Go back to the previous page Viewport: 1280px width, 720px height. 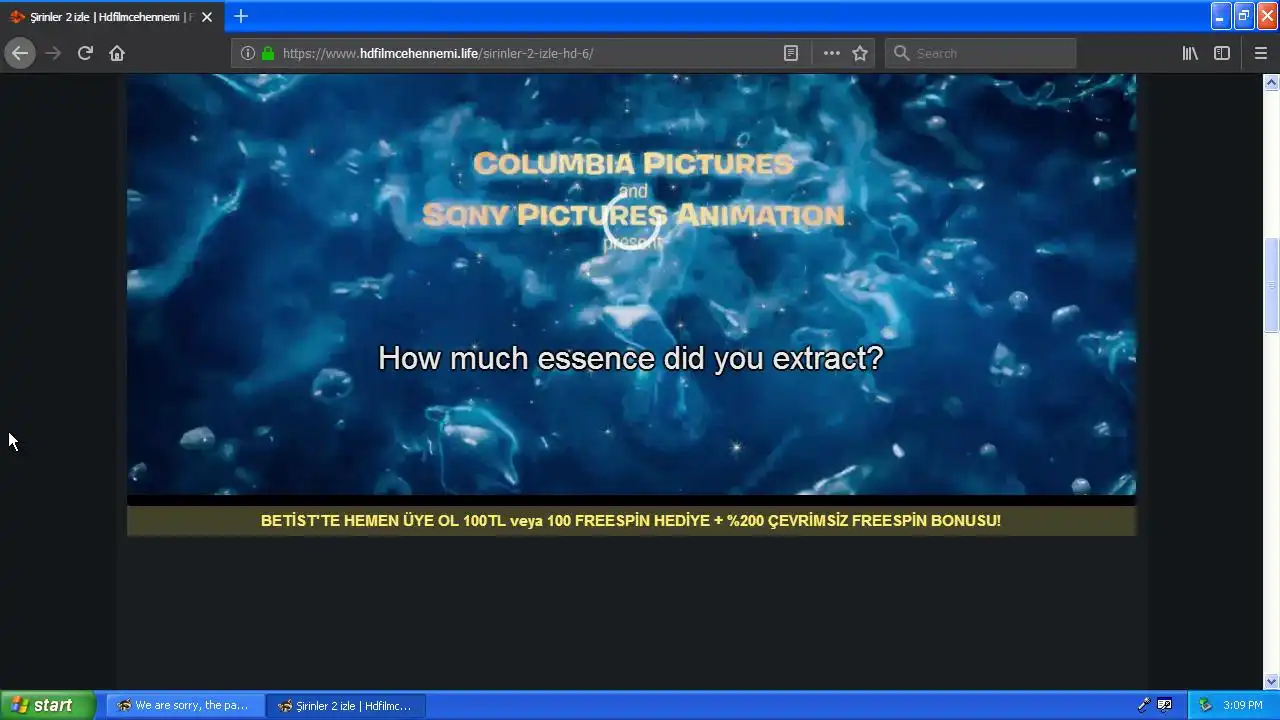(x=20, y=53)
